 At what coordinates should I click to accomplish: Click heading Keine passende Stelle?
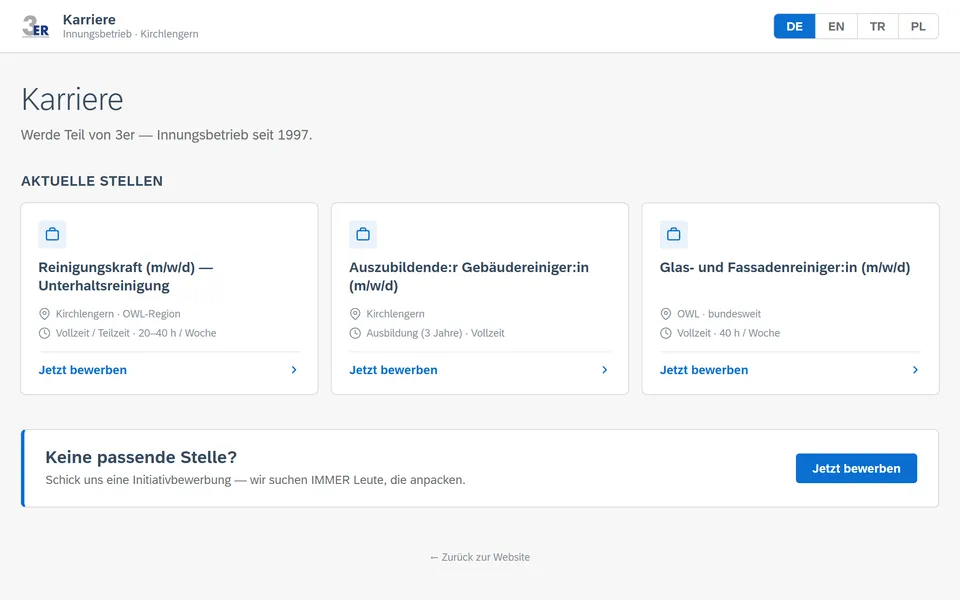click(x=141, y=457)
